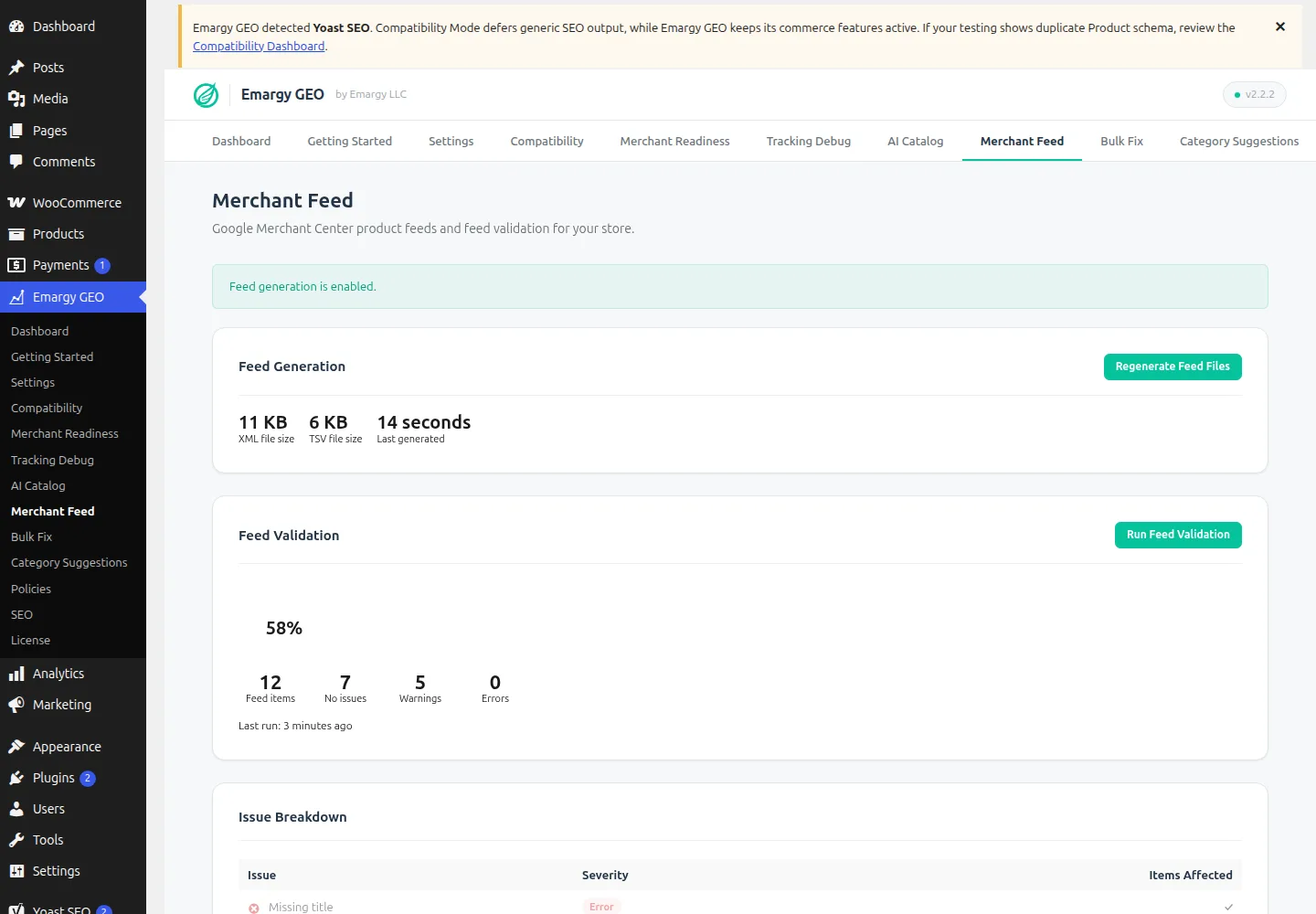
Task: Click the v2.2.2 version badge
Action: (x=1255, y=95)
